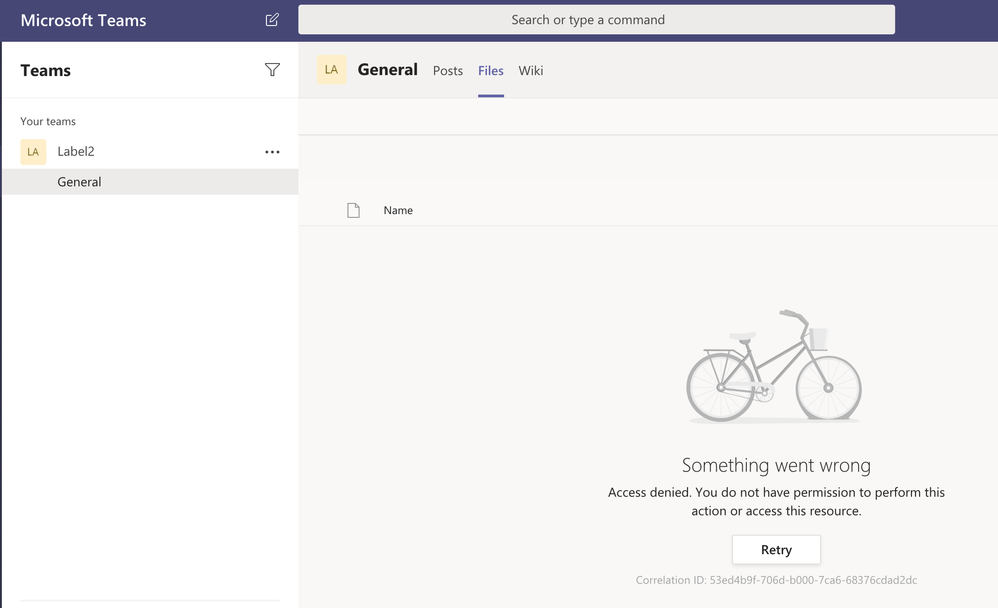Click the file type column icon
This screenshot has width=998, height=608.
[353, 210]
